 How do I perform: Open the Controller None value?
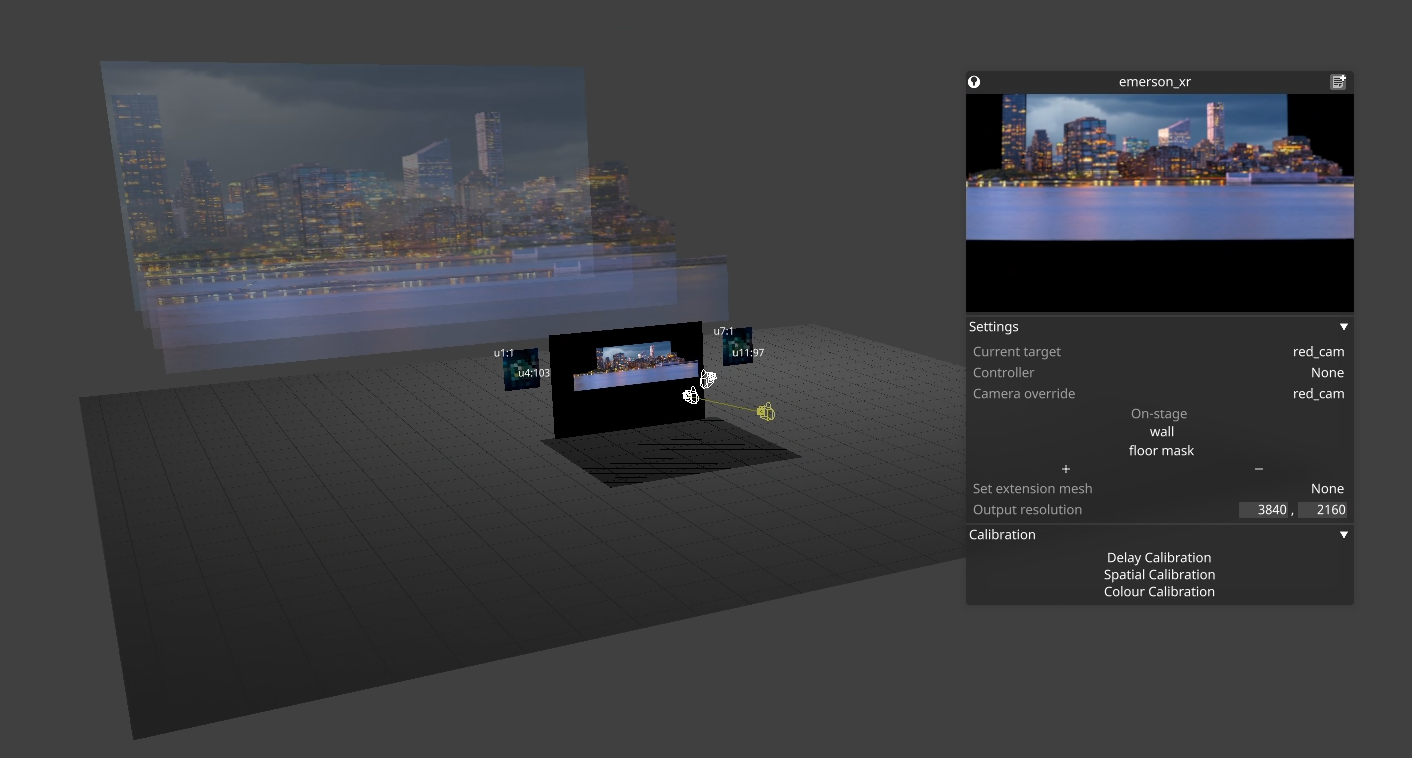click(1327, 373)
